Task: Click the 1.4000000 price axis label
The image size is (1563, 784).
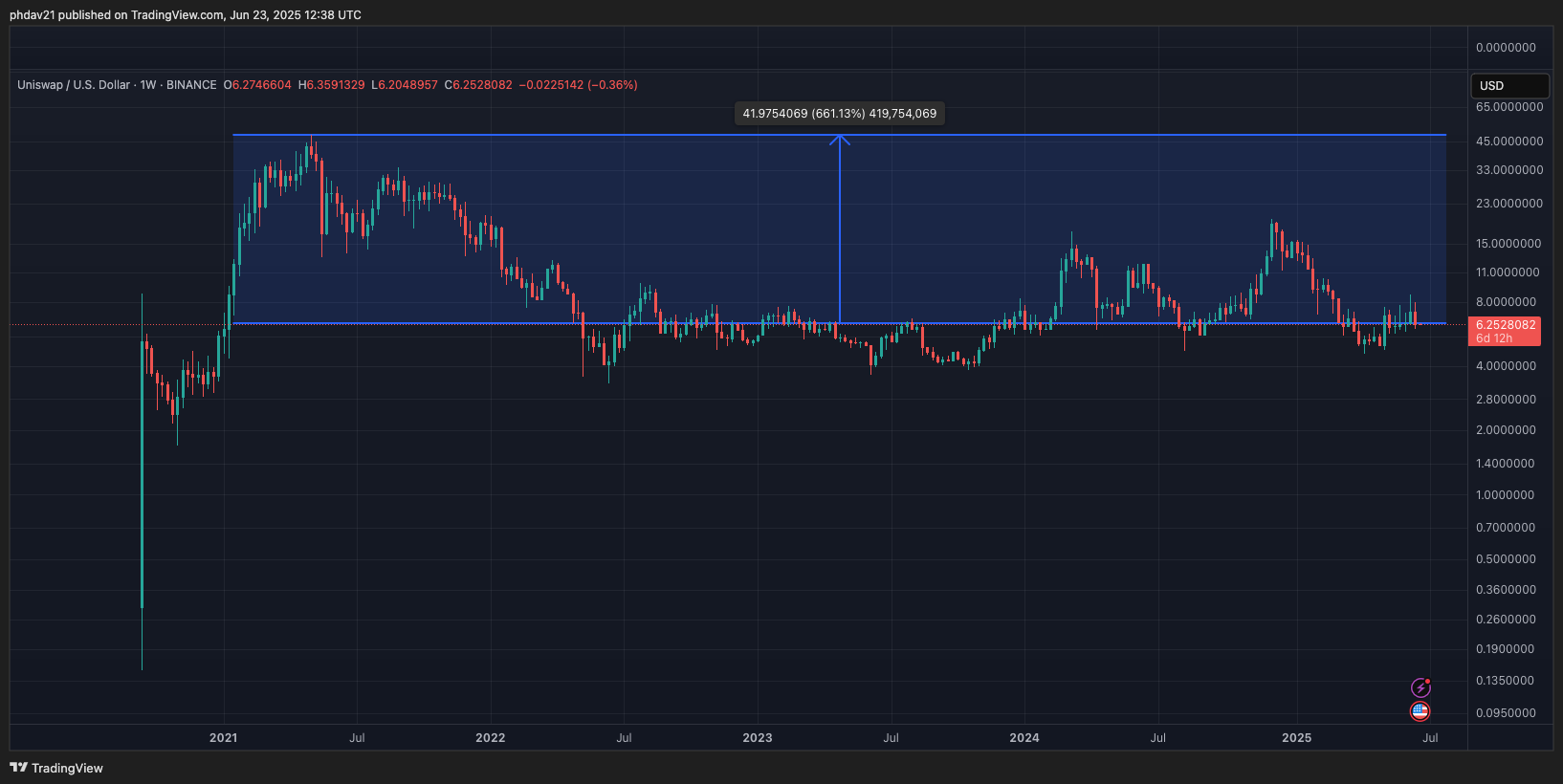Action: [x=1507, y=464]
